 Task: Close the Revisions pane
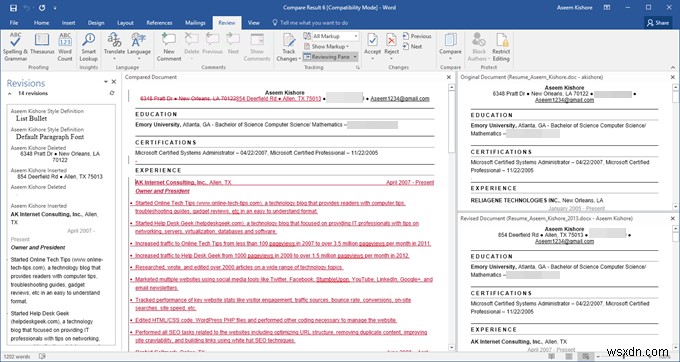114,82
